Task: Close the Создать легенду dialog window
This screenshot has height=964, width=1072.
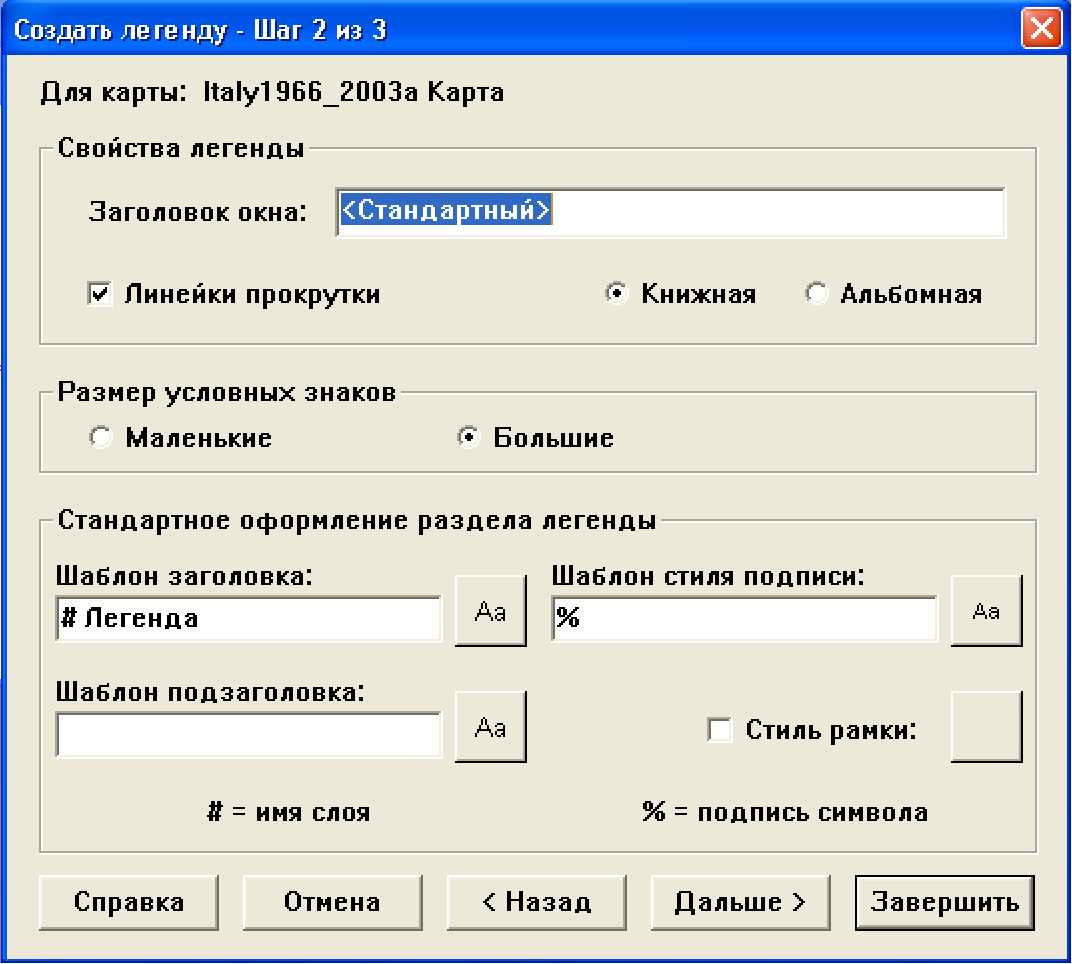Action: (1041, 30)
